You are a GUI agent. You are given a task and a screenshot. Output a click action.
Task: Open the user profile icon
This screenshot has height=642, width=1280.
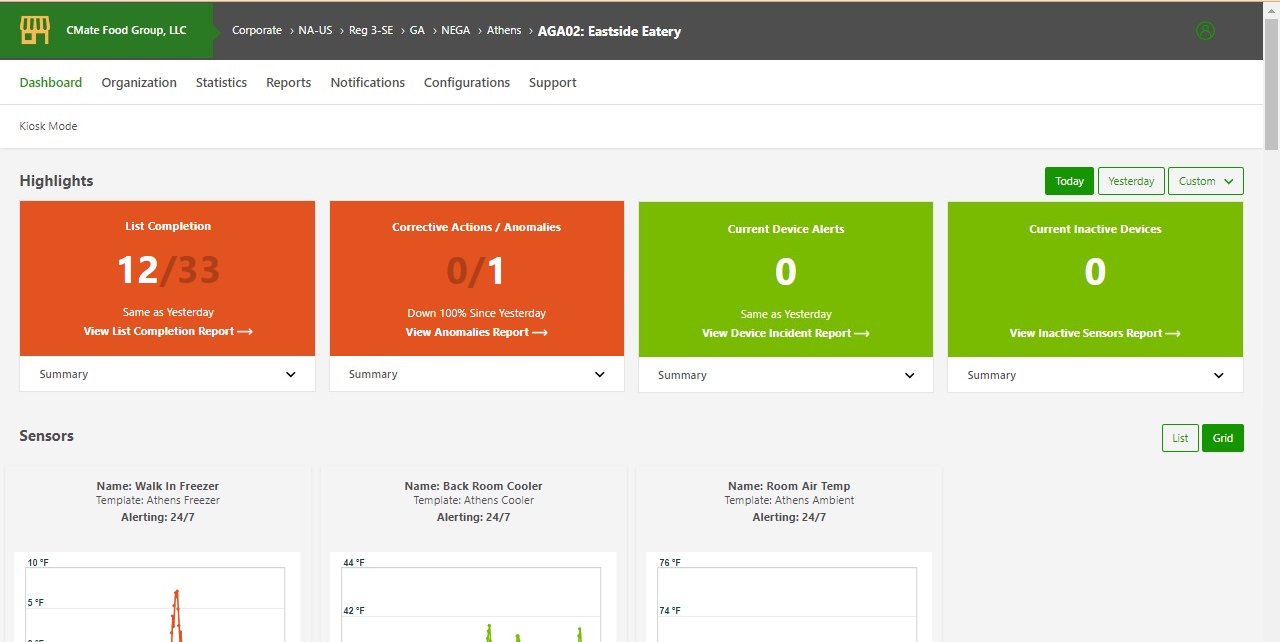pos(1205,31)
